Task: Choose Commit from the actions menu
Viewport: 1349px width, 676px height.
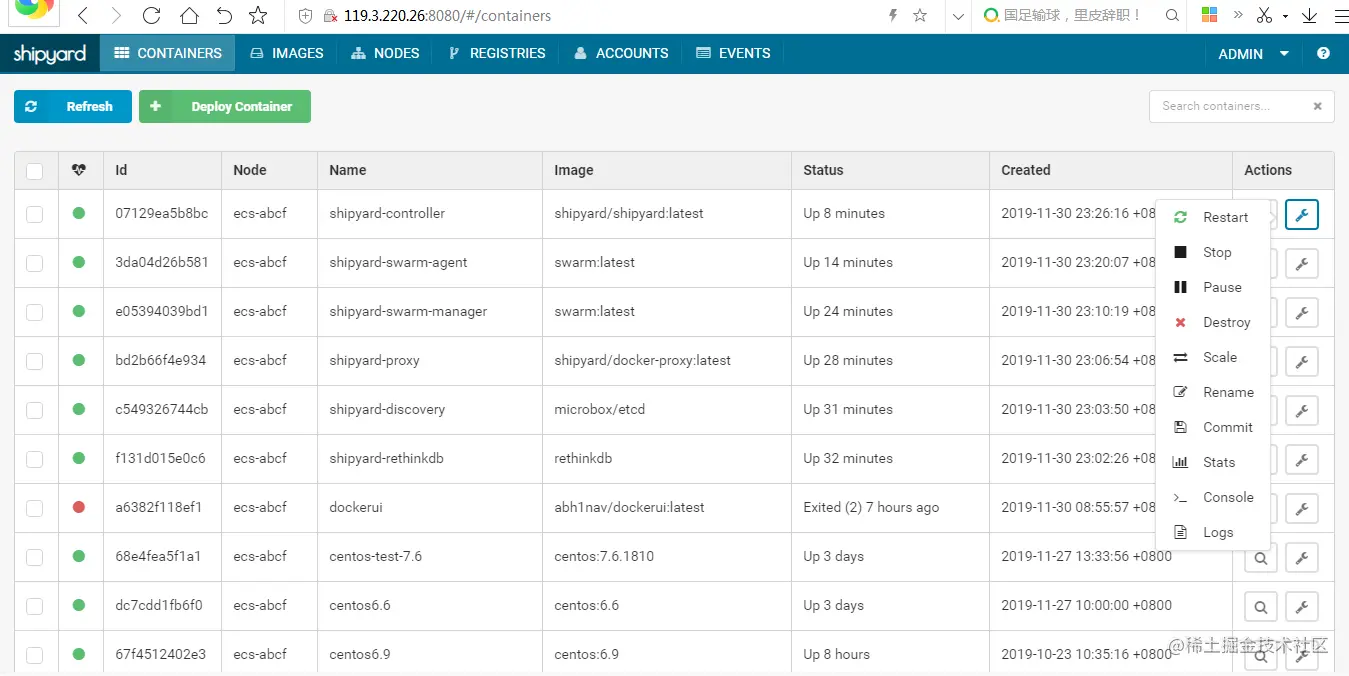Action: (x=1212, y=427)
